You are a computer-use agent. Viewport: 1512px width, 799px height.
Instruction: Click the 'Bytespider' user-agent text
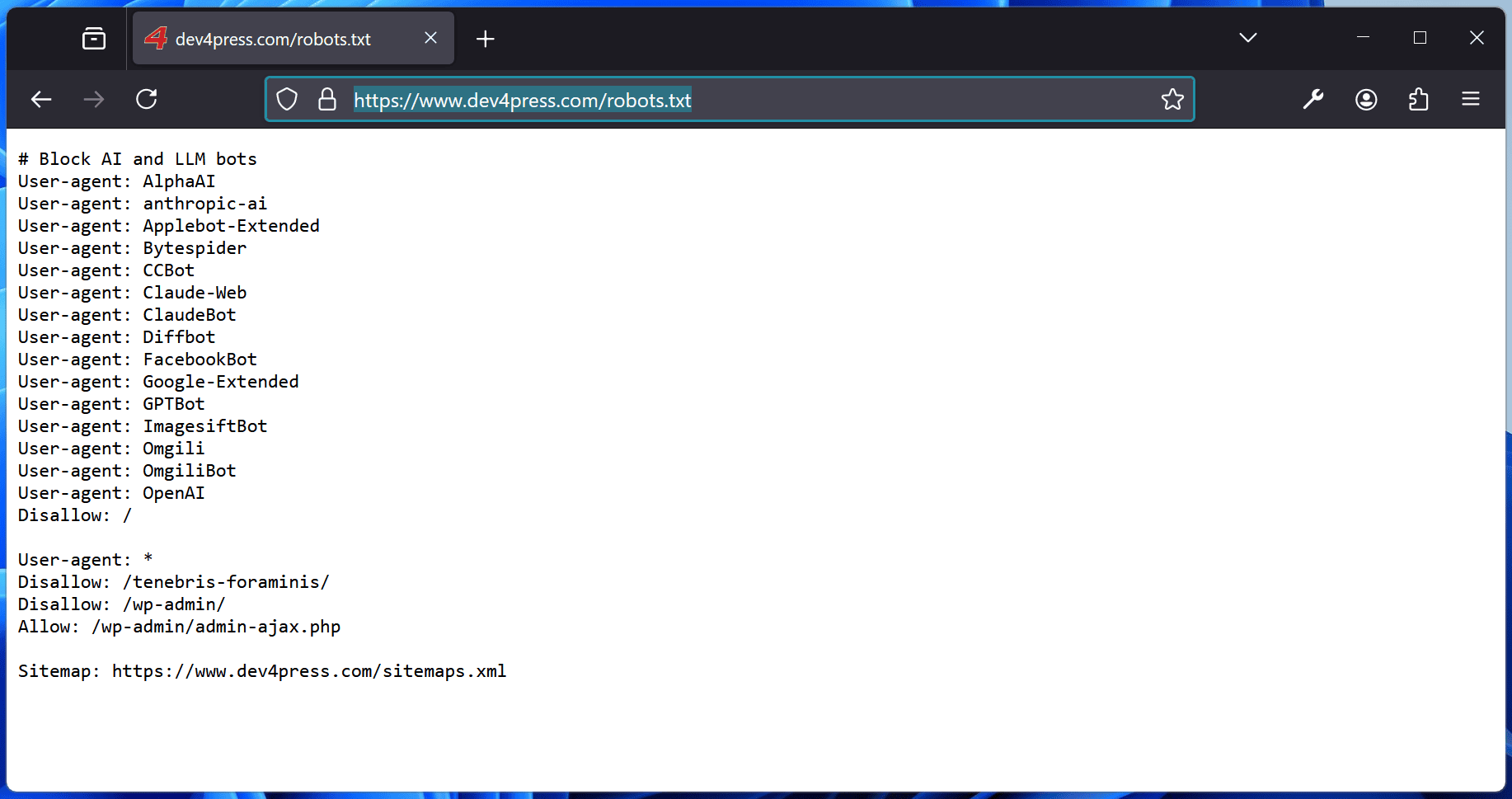tap(195, 248)
